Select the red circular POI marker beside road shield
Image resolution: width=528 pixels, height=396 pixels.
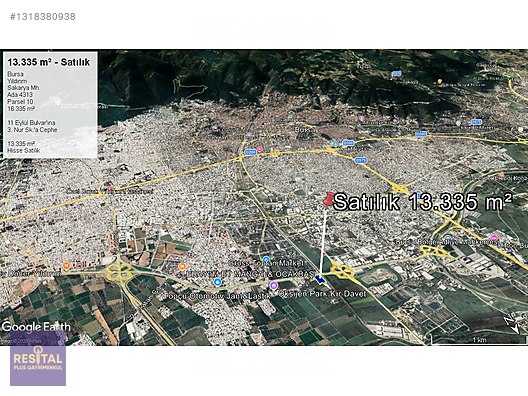tap(260, 149)
